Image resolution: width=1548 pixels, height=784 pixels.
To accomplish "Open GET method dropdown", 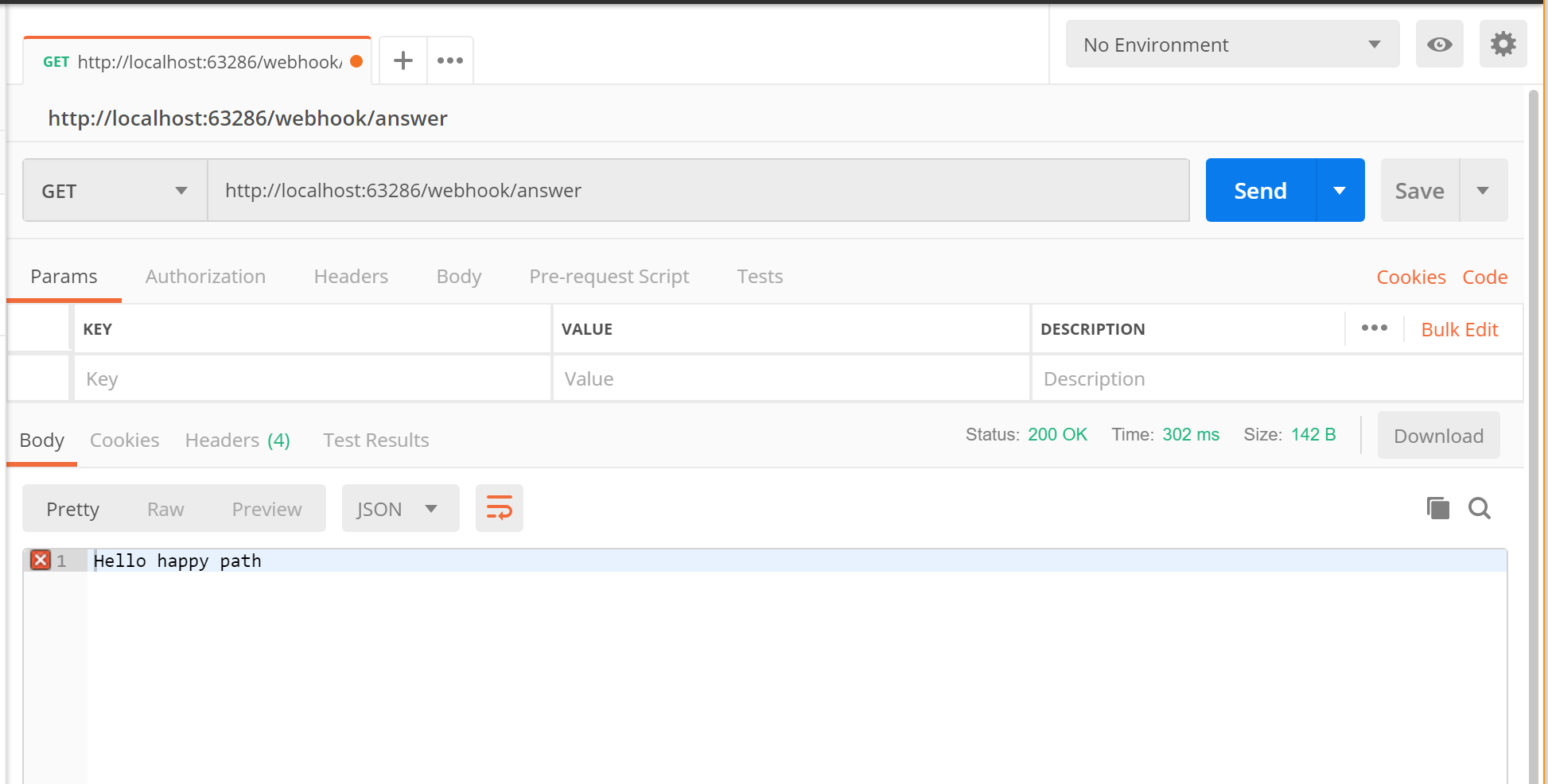I will pos(115,191).
